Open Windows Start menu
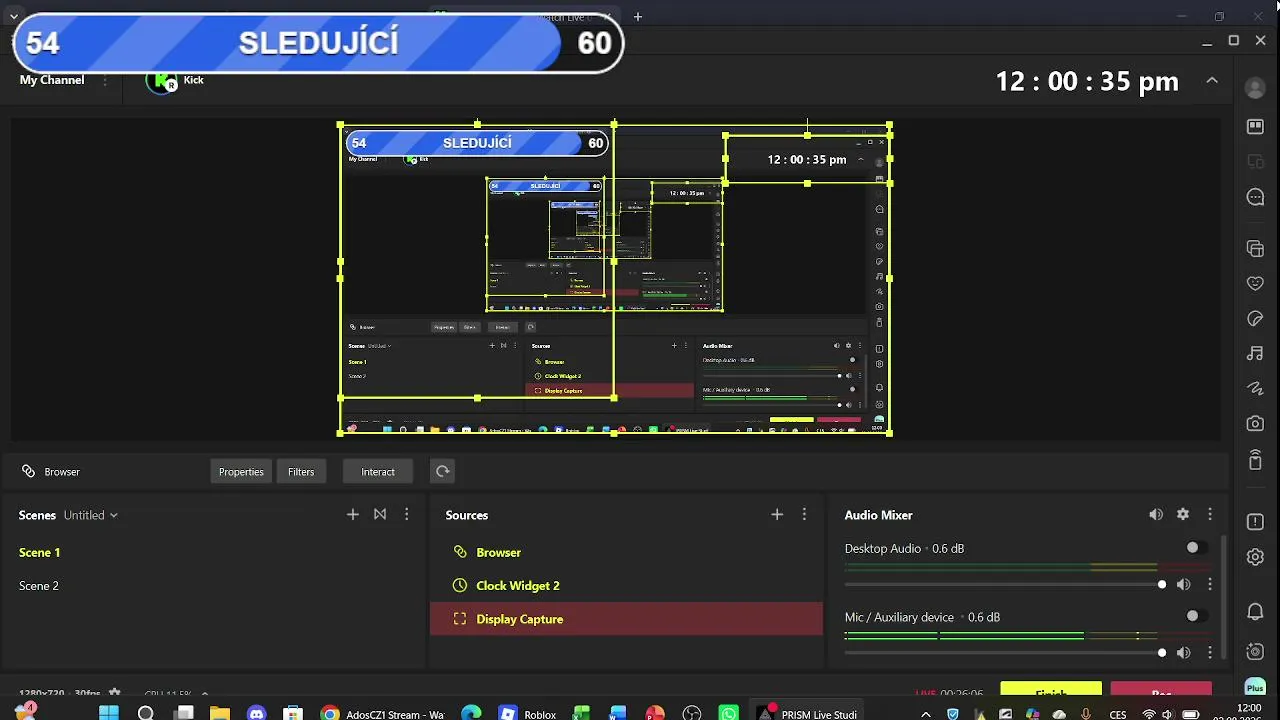This screenshot has width=1280, height=720. coord(109,713)
